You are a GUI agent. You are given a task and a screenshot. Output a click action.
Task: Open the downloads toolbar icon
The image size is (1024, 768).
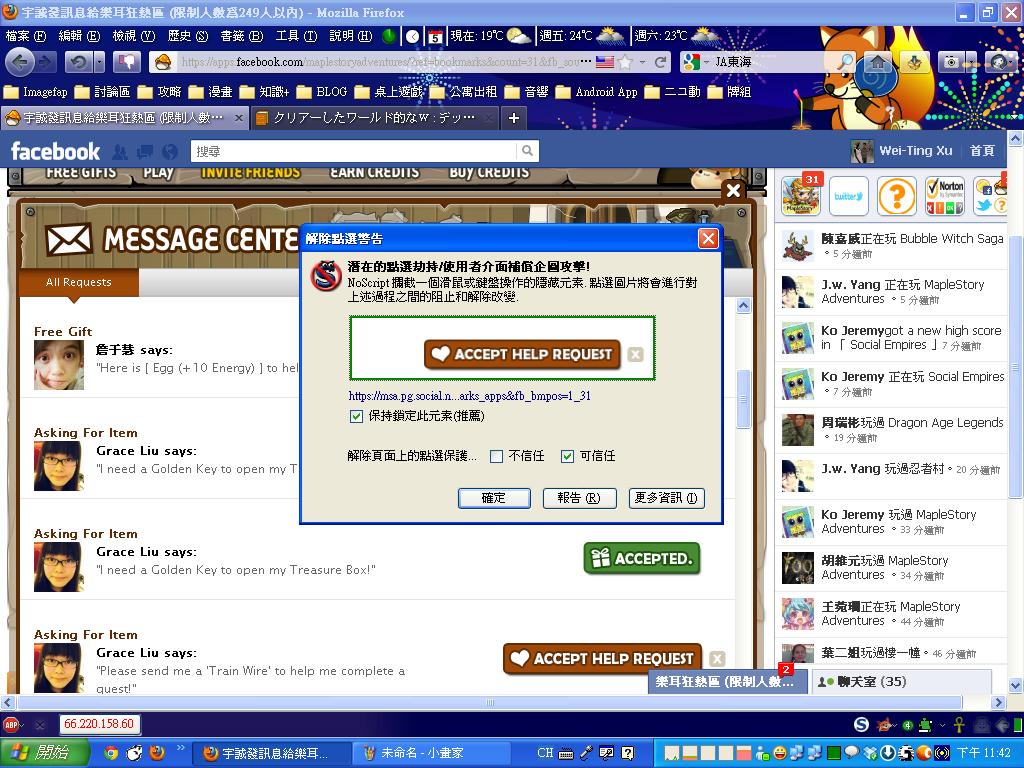click(x=914, y=62)
